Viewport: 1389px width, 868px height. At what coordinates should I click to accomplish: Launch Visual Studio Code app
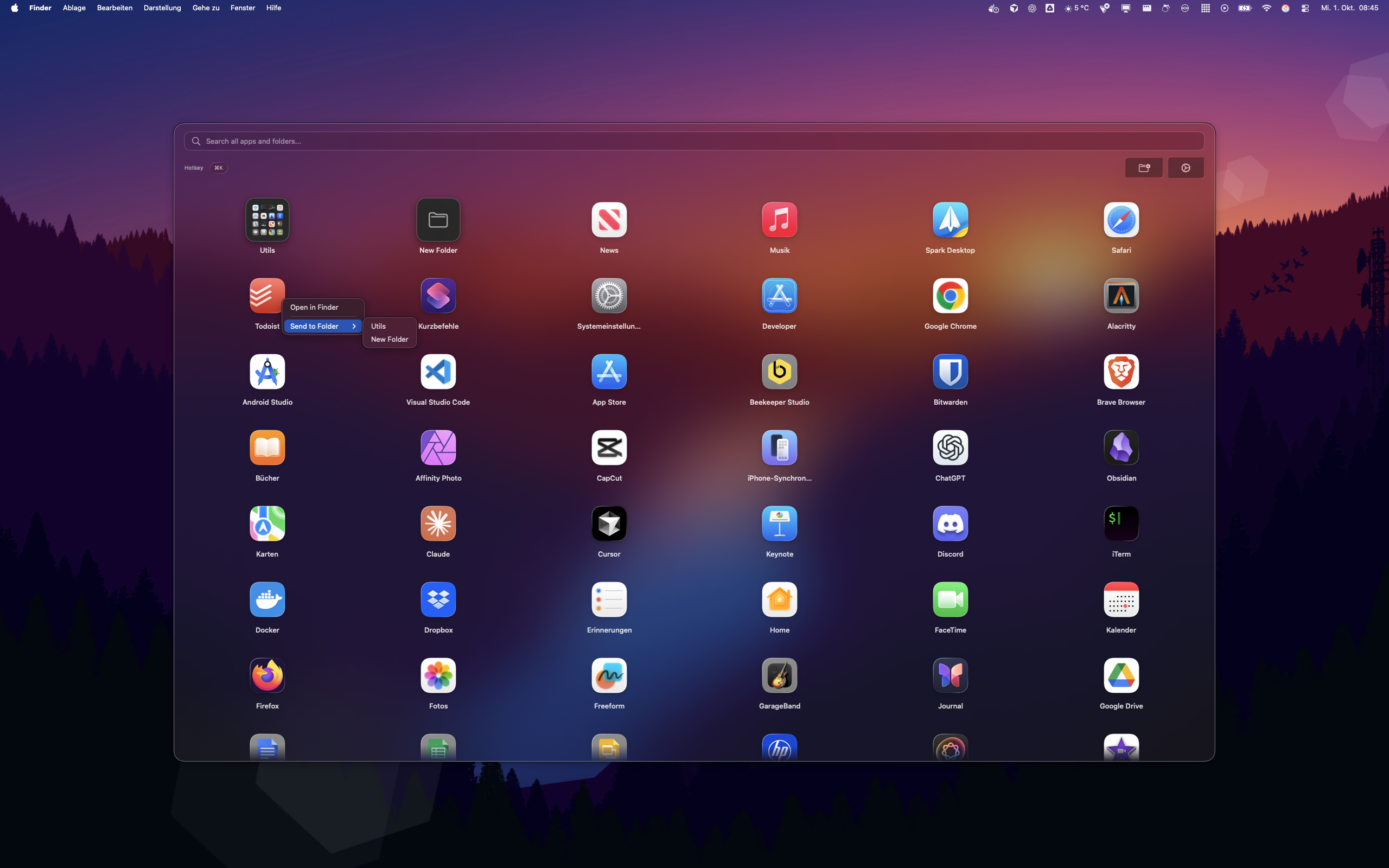pos(438,372)
